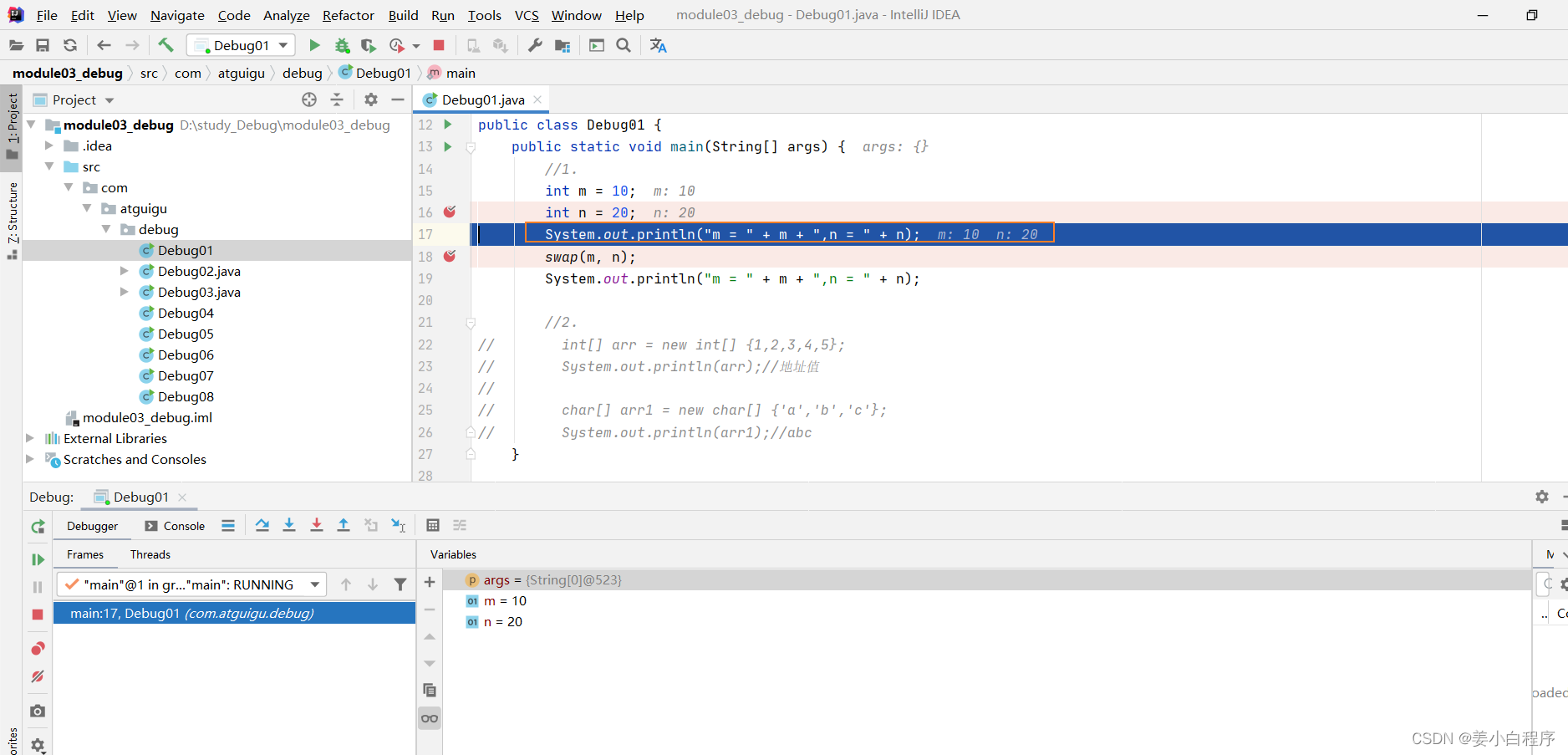The height and width of the screenshot is (755, 1568).
Task: Open the thread selector "main" RUNNING dropdown
Action: click(191, 584)
